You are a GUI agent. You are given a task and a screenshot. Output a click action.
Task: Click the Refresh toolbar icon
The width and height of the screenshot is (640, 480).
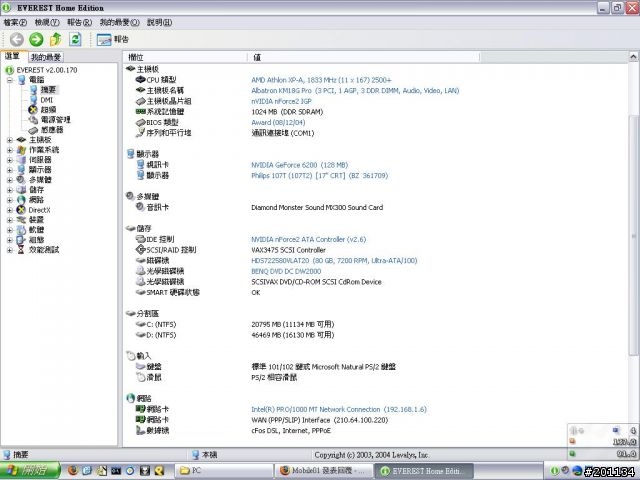(x=75, y=39)
